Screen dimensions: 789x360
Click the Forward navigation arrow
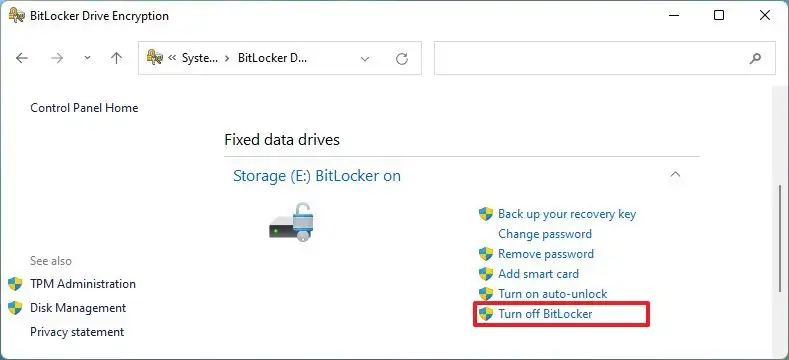tap(57, 58)
